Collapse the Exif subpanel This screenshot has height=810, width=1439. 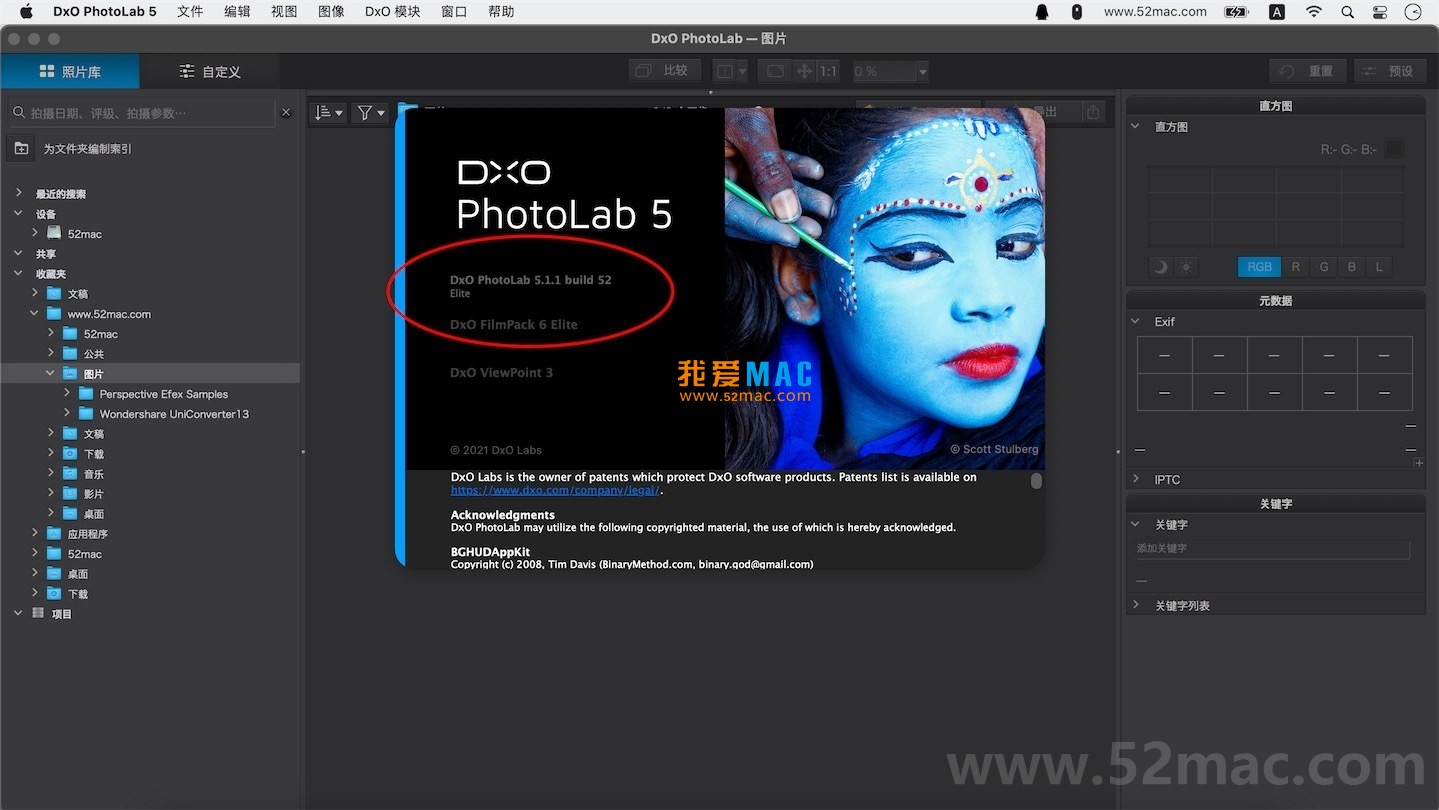click(1136, 321)
